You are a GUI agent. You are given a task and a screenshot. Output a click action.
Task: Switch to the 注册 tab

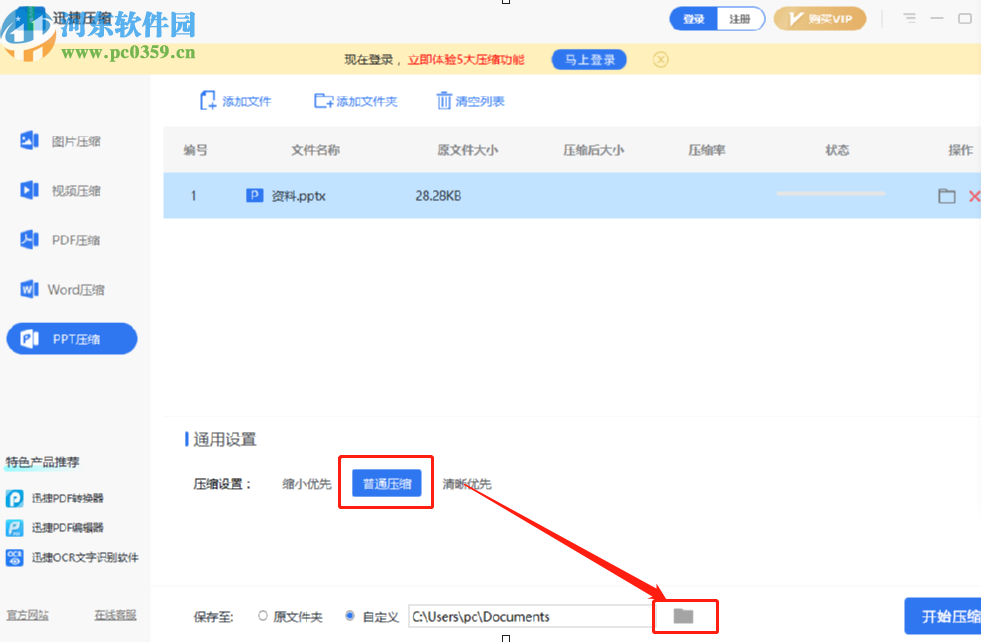point(740,18)
